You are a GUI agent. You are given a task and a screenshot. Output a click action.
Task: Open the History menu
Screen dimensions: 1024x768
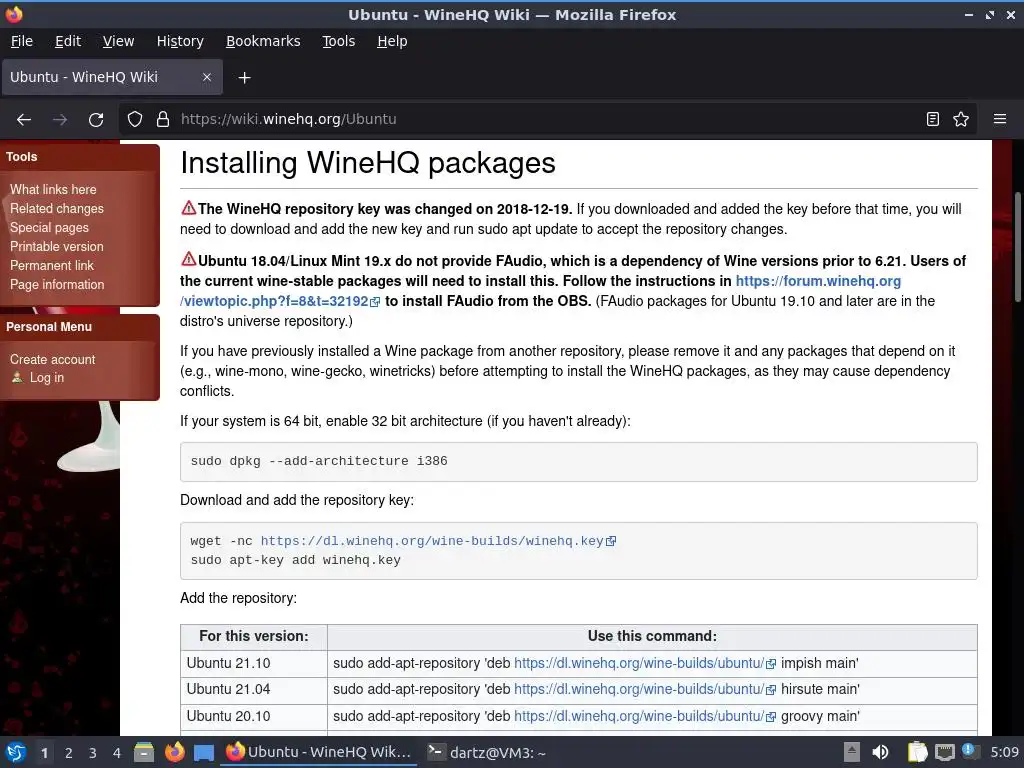pyautogui.click(x=180, y=41)
